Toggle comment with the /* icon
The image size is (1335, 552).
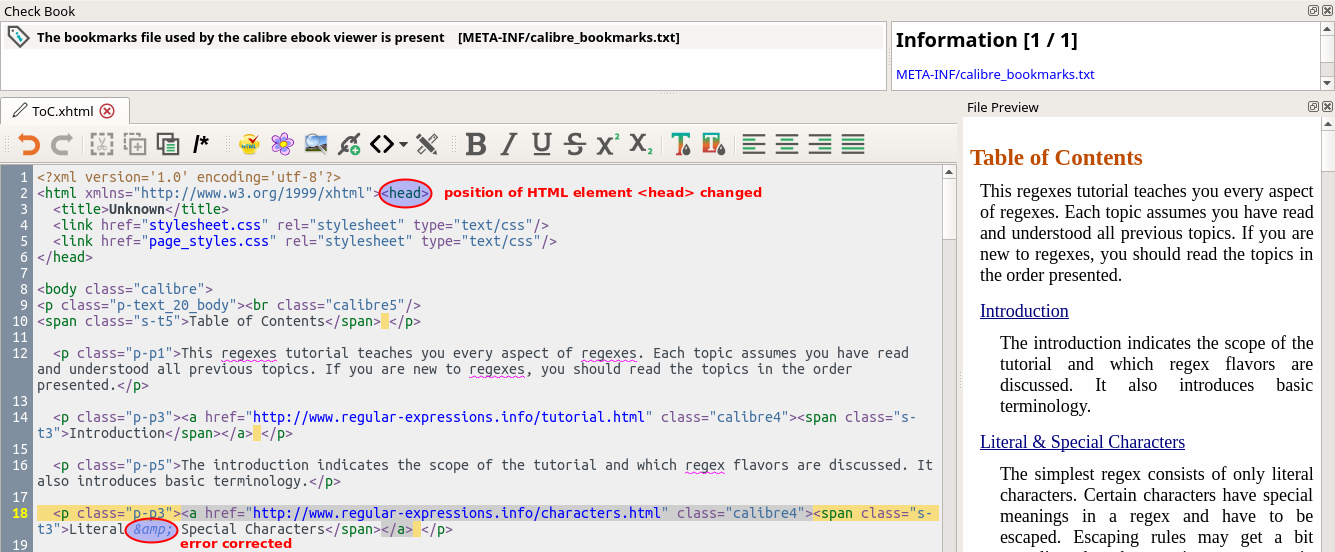tap(200, 144)
